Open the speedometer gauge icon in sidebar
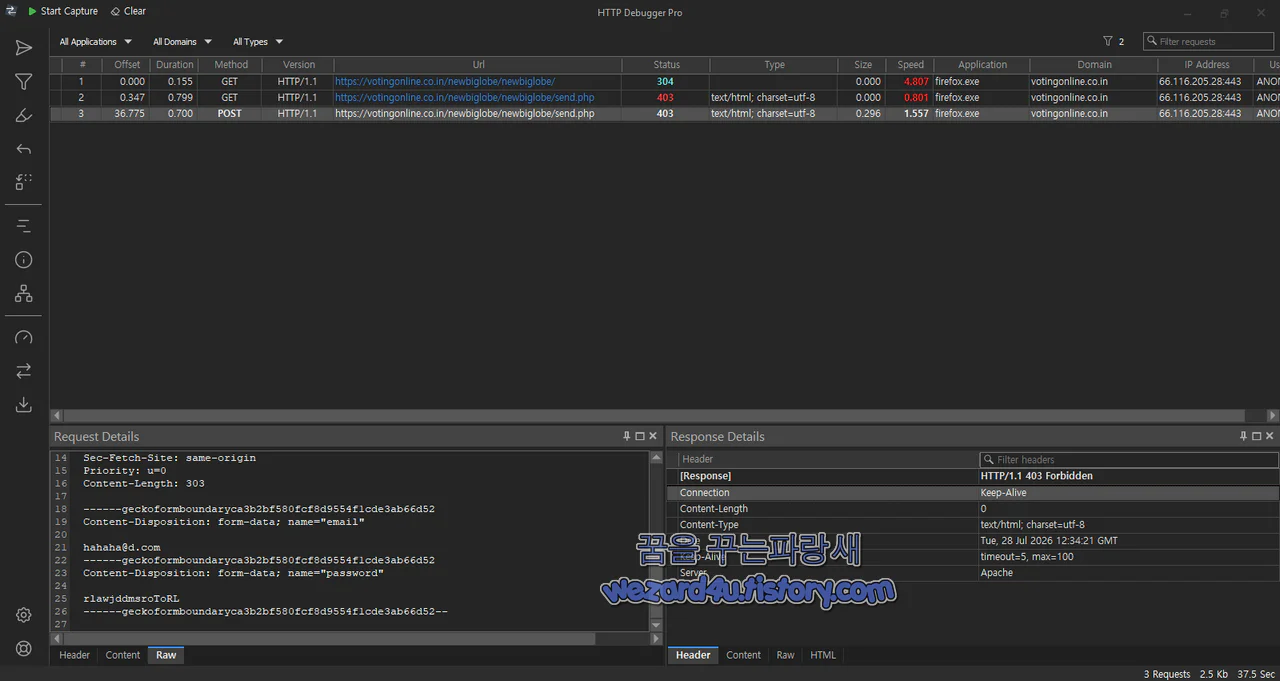This screenshot has height=681, width=1280. (24, 338)
